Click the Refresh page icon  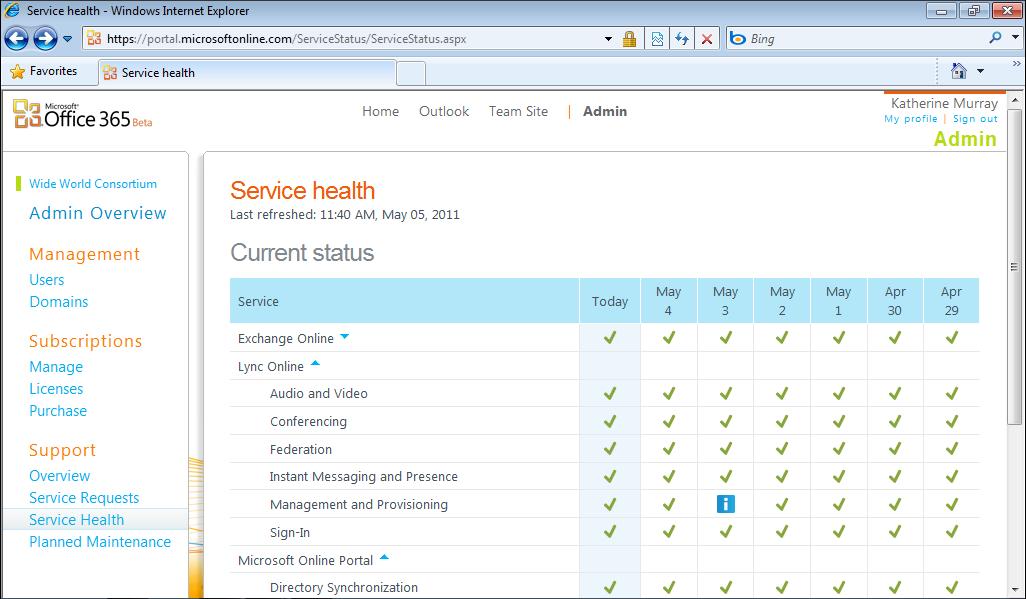click(682, 39)
